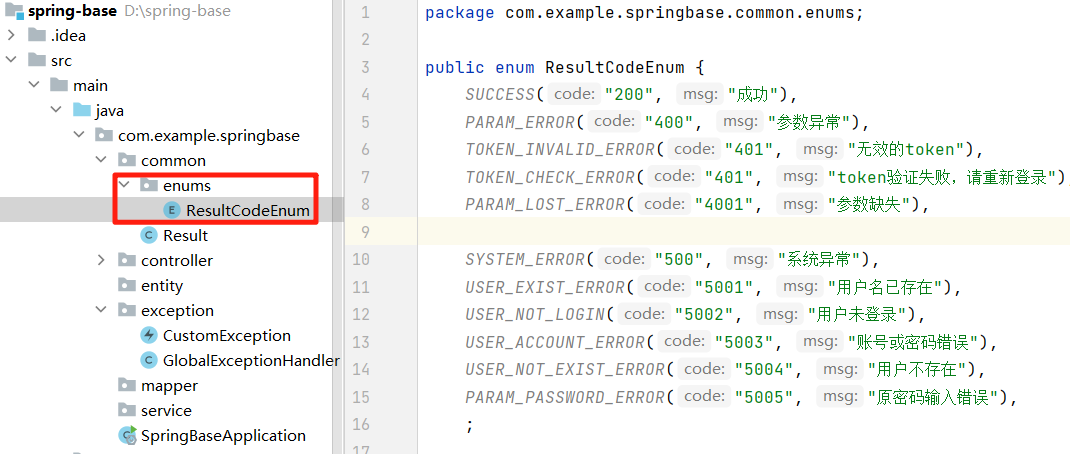Screen dimensions: 1070x454
Task: Click the ResultCodeEnum enum icon
Action: (172, 210)
